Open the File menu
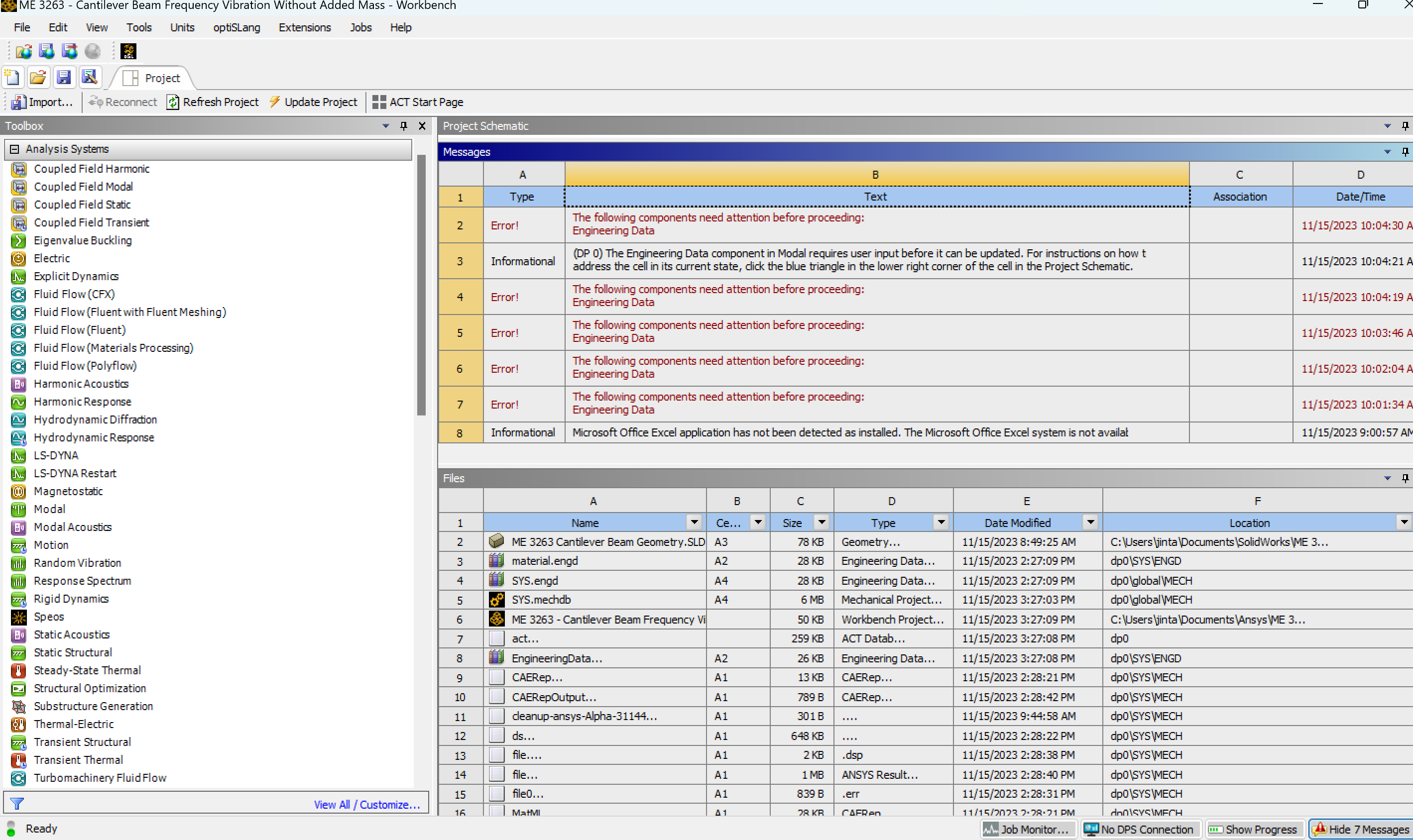Image resolution: width=1413 pixels, height=840 pixels. click(22, 27)
